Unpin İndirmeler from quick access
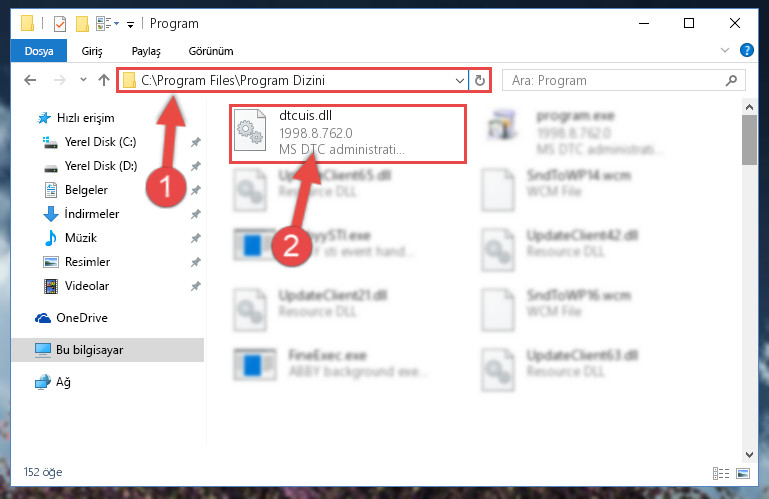Viewport: 769px width, 499px height. [196, 214]
